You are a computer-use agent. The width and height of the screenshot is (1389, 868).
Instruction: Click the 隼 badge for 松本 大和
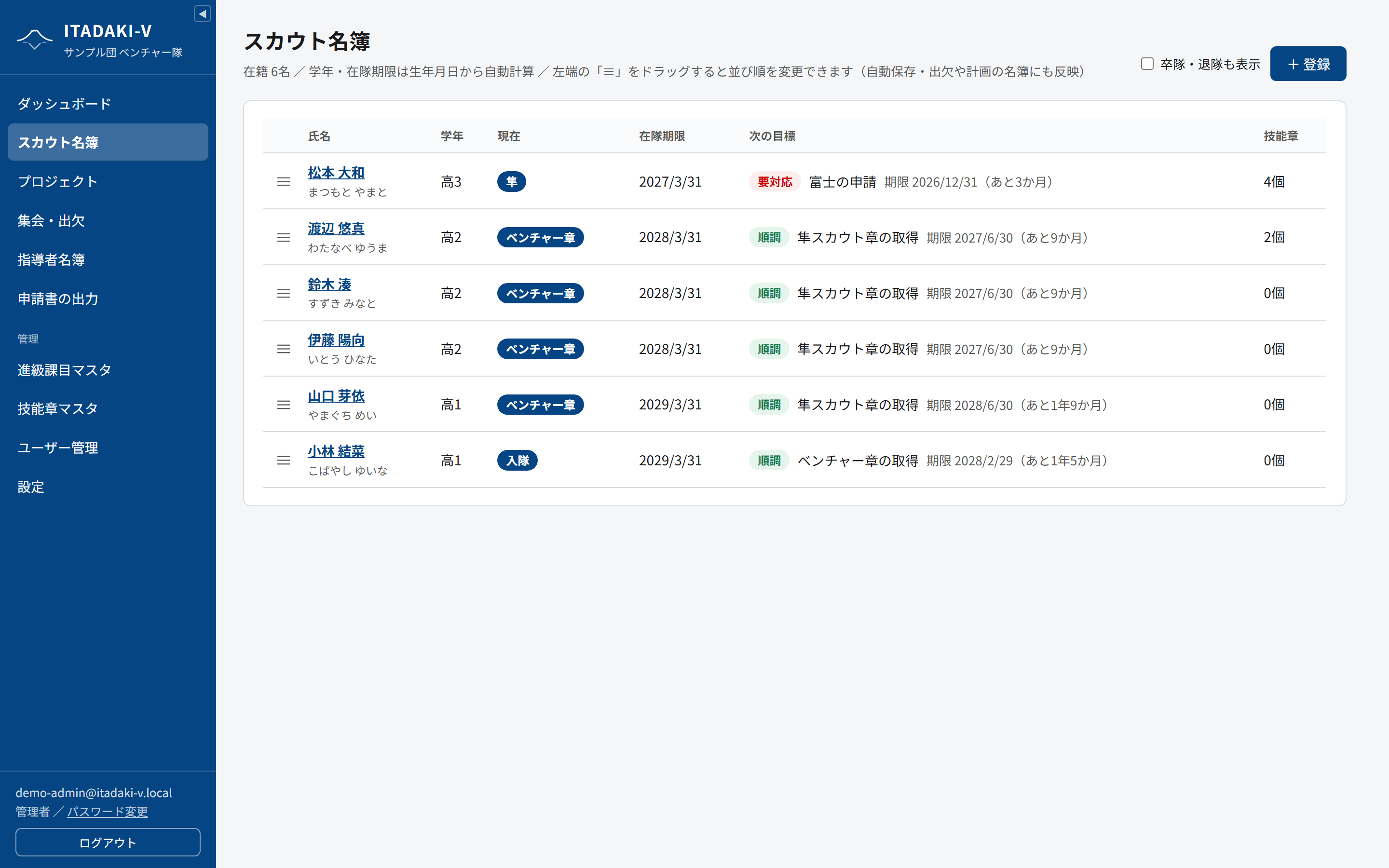[x=511, y=181]
